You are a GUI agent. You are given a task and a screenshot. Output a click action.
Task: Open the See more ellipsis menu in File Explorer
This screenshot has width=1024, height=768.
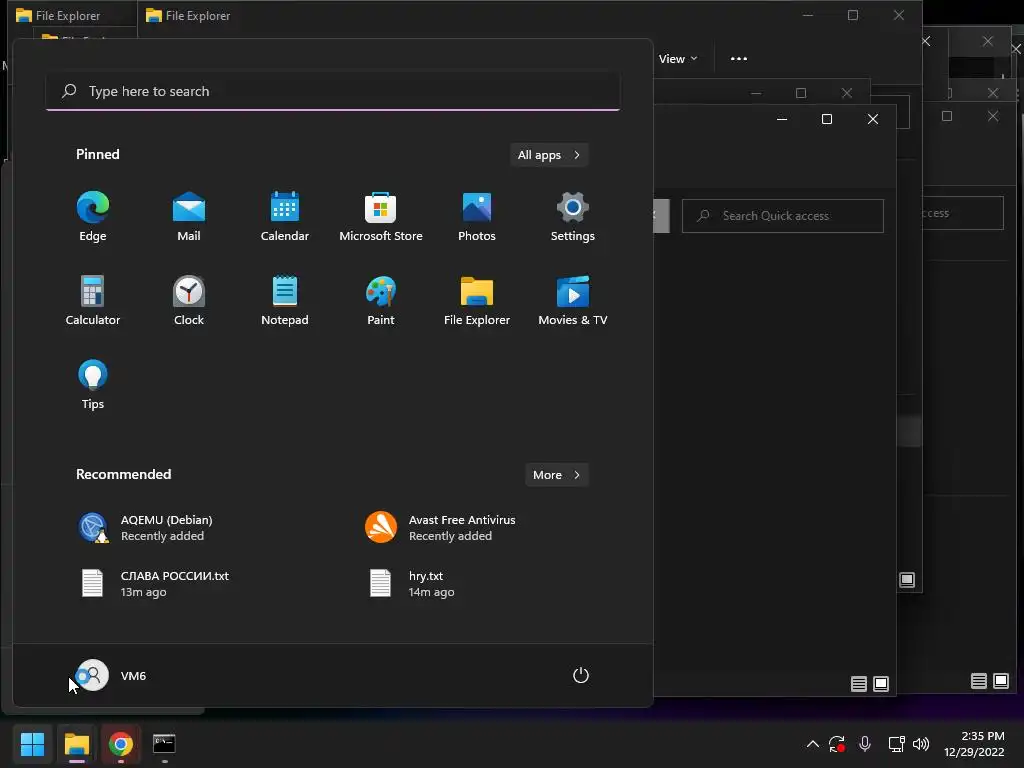point(739,59)
